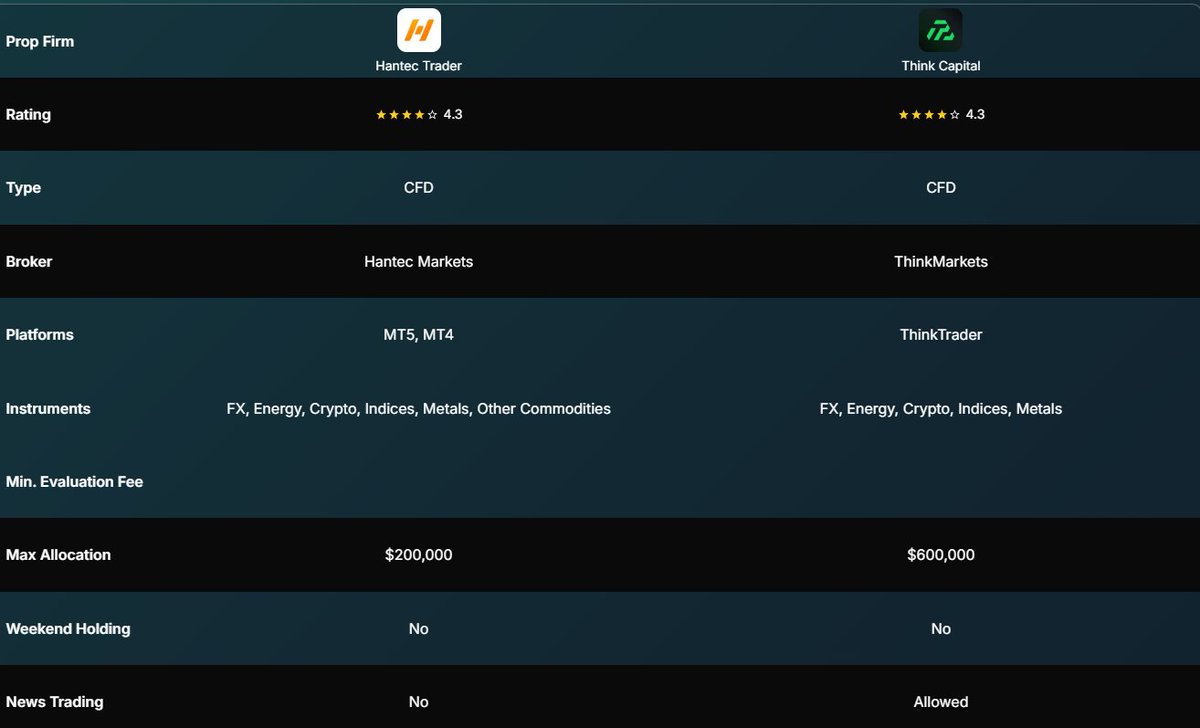Select the Prop Firm header row

tap(40, 41)
